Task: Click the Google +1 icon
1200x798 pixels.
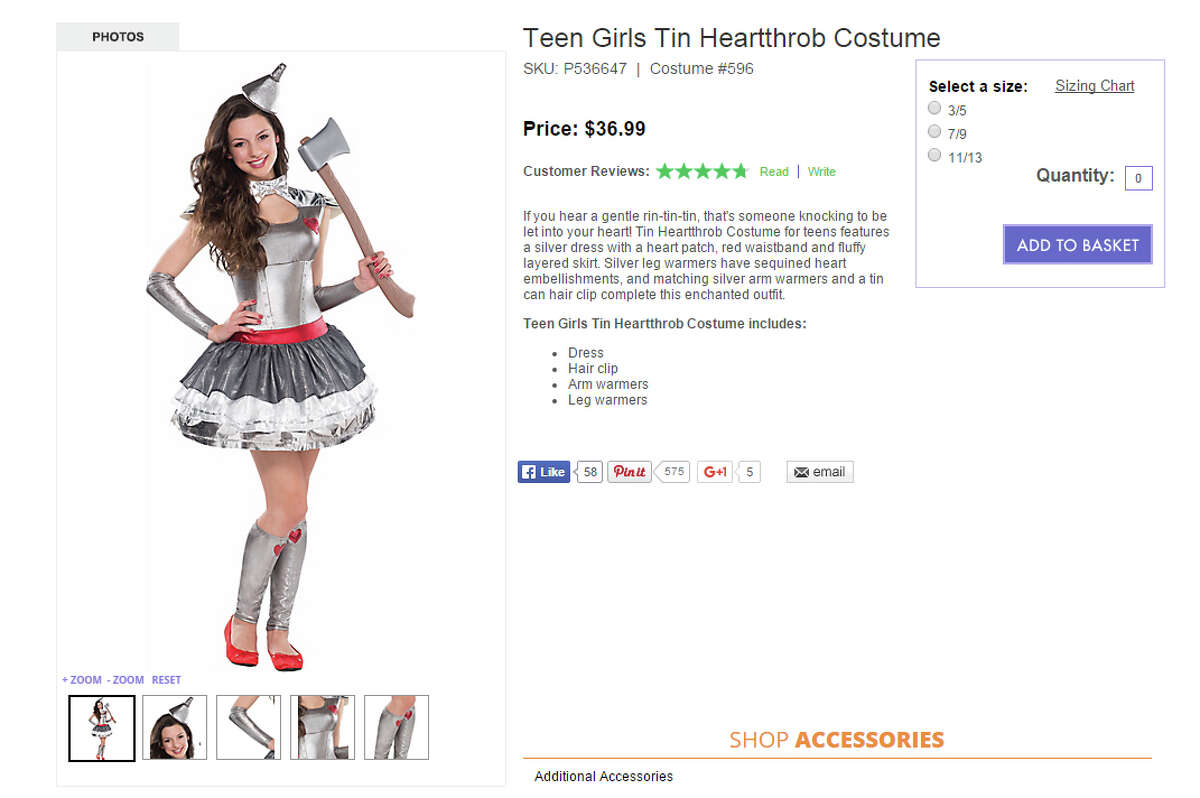Action: point(714,471)
